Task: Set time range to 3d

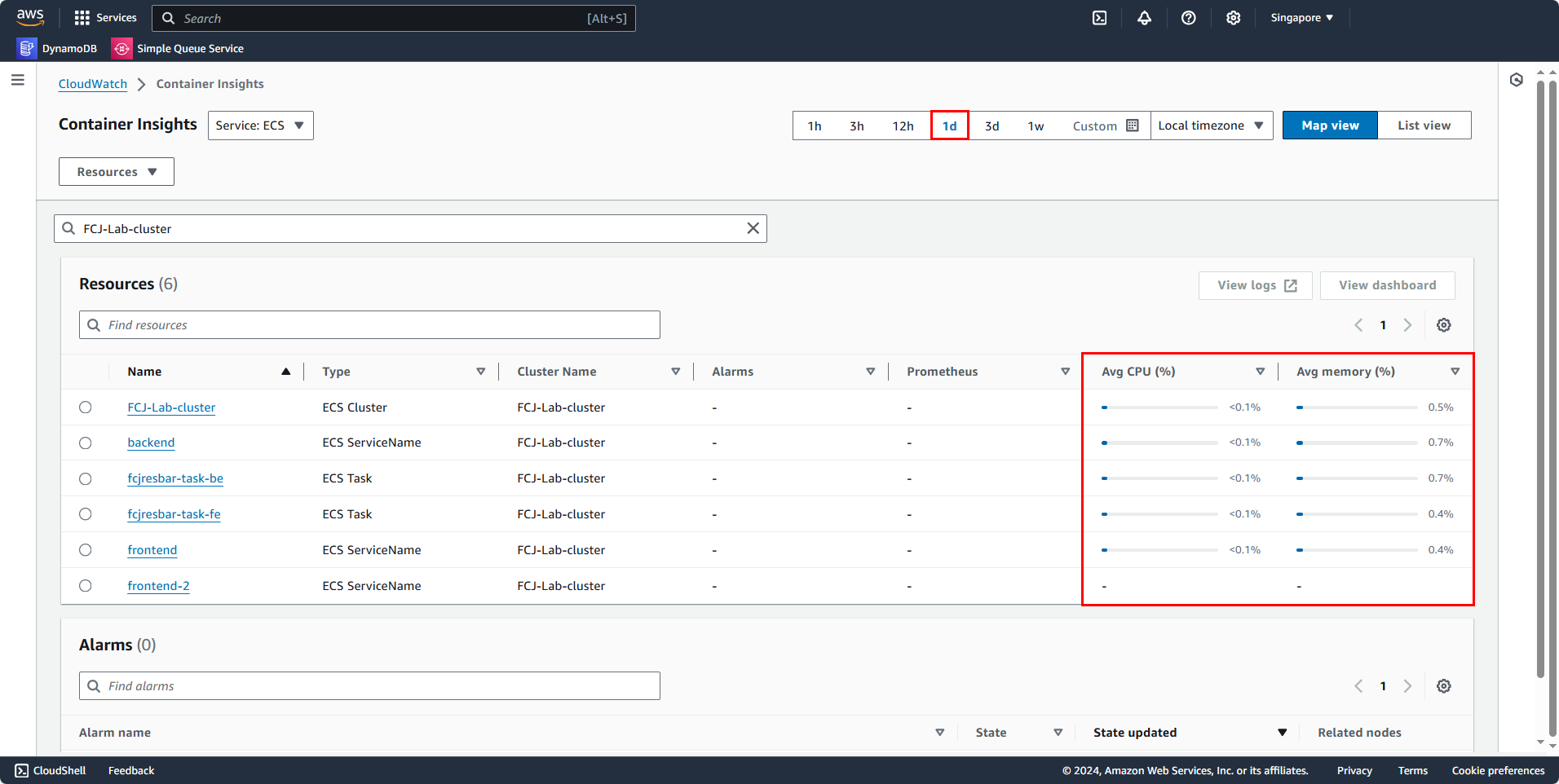Action: pos(992,126)
